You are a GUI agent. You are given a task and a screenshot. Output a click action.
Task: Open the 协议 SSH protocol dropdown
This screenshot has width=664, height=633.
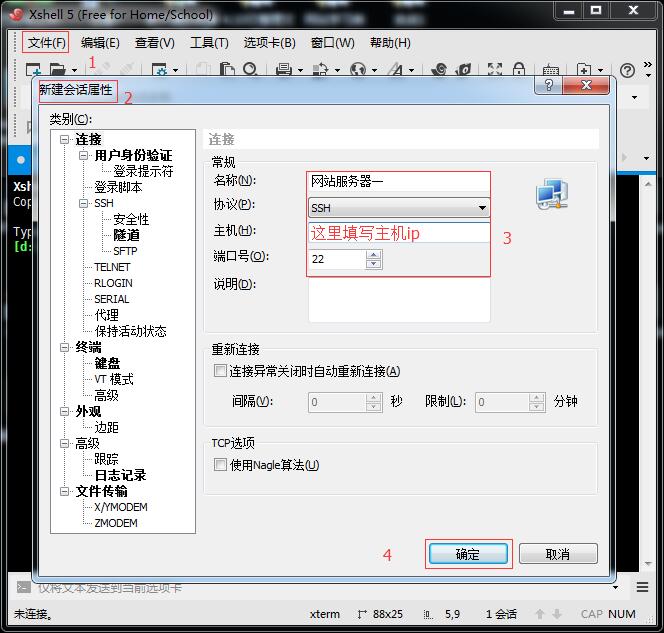click(399, 208)
